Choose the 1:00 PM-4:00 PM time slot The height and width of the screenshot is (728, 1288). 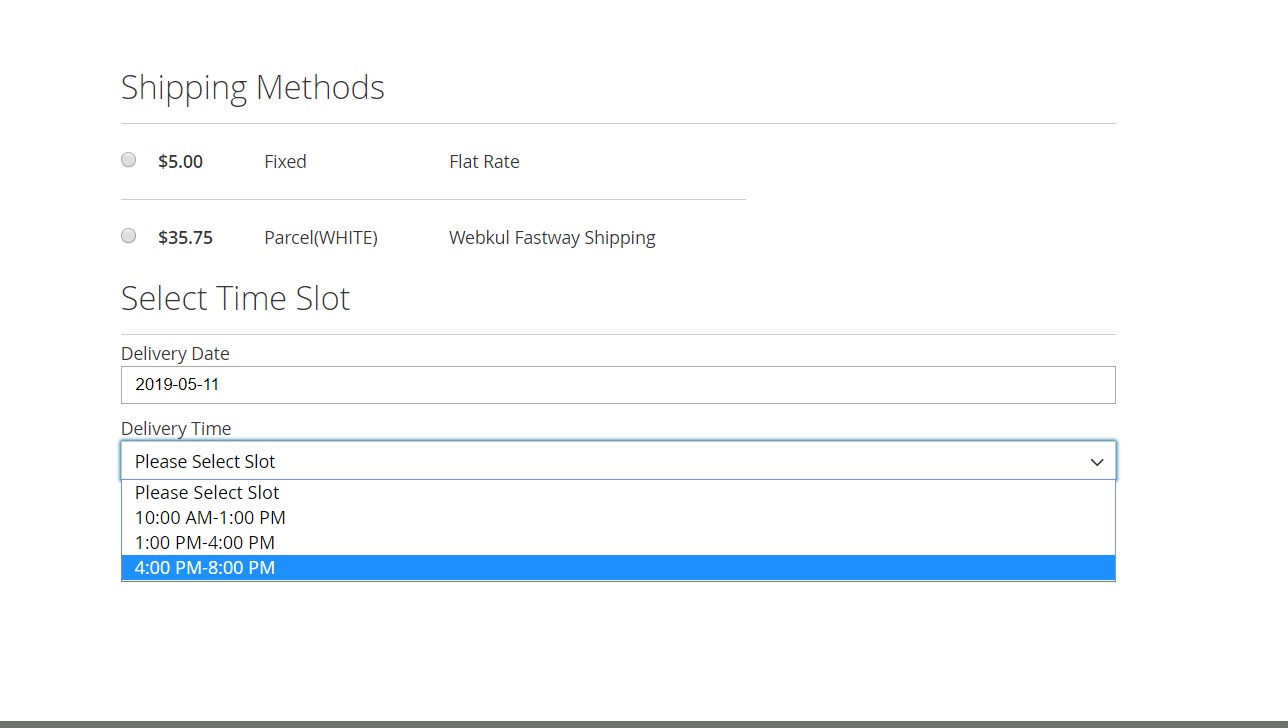(205, 543)
